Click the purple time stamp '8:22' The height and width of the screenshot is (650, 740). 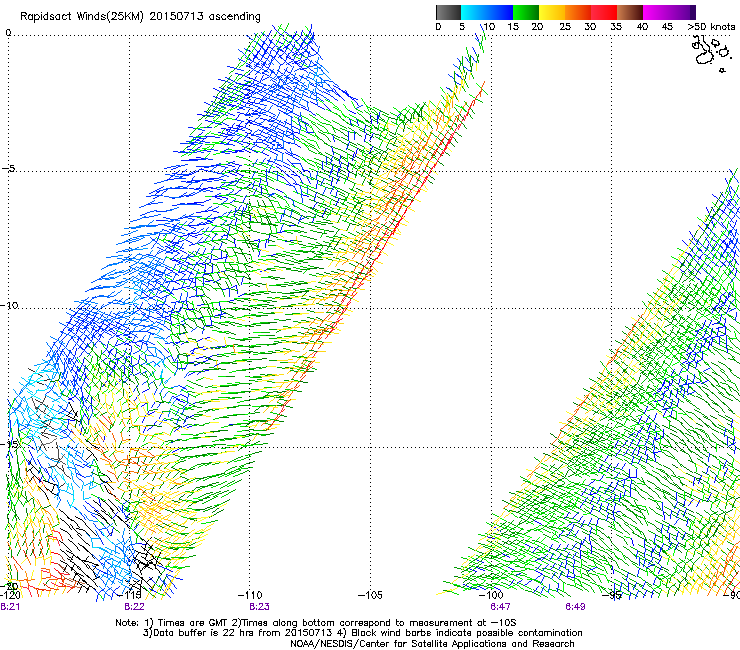(135, 607)
